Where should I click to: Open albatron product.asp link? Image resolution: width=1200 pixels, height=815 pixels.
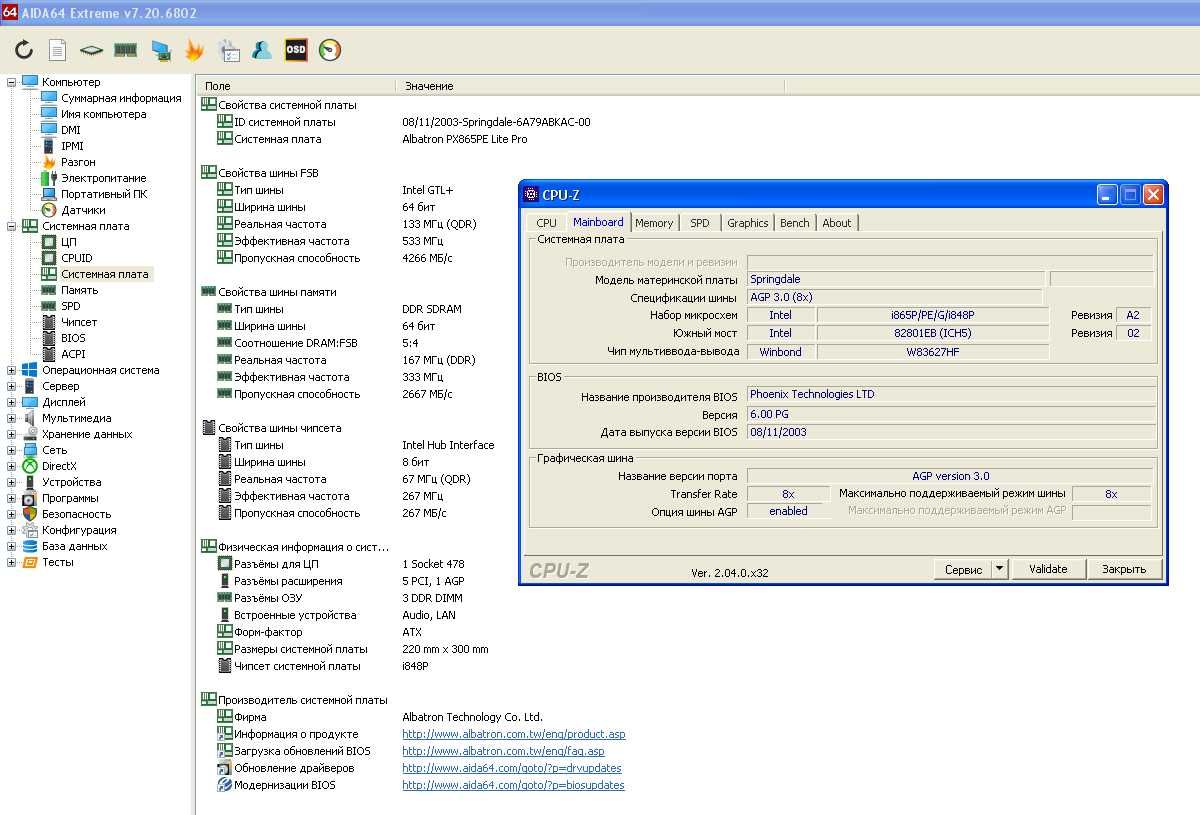(514, 734)
